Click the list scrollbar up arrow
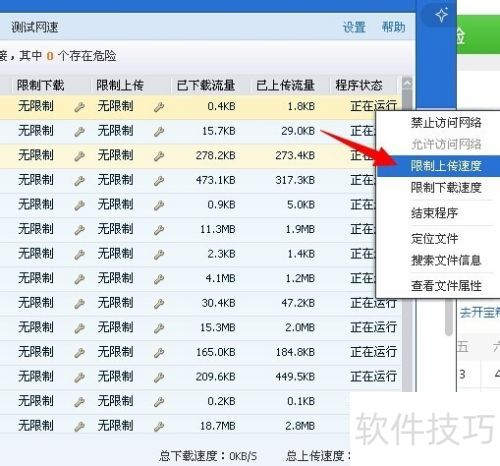The height and width of the screenshot is (466, 500). 407,83
